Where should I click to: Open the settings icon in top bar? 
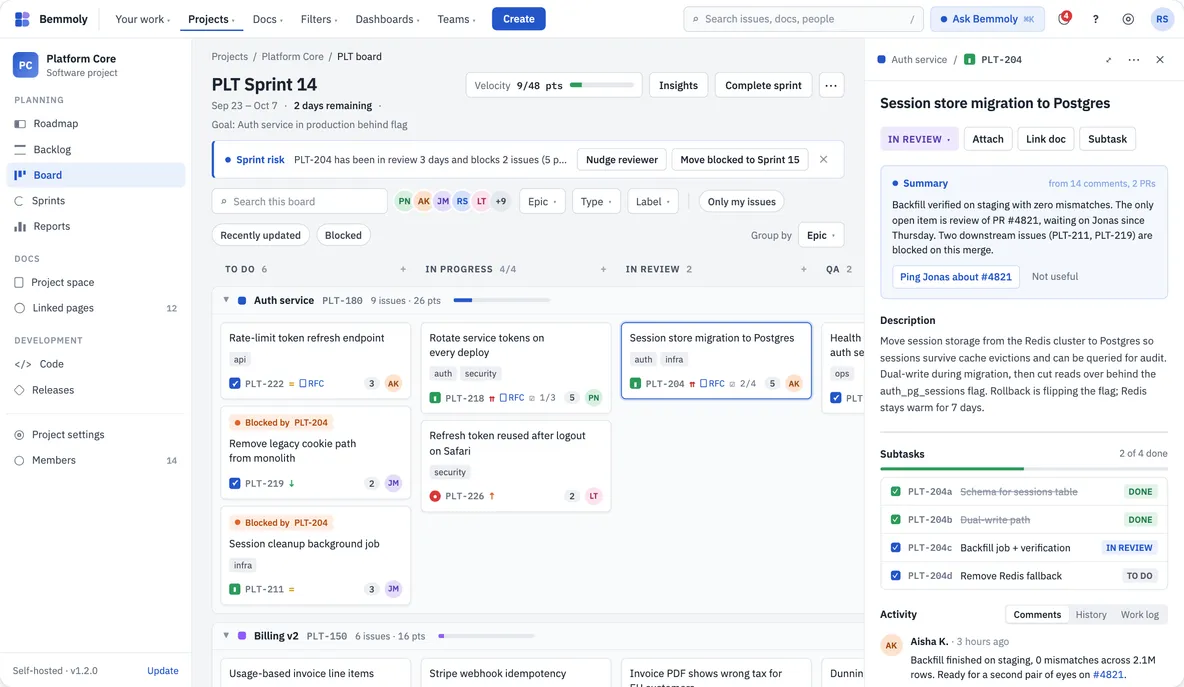1127,19
